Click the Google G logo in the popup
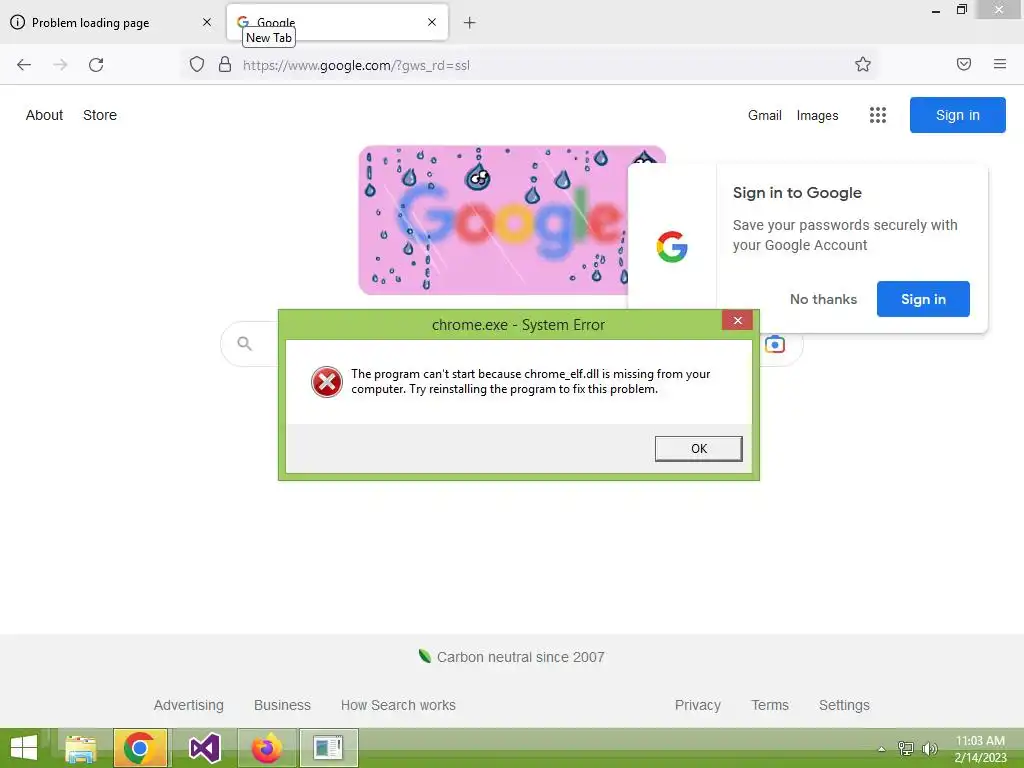 tap(672, 247)
